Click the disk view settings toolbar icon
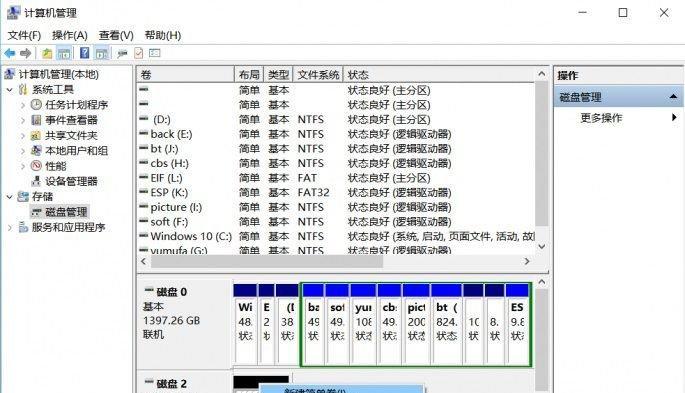The height and width of the screenshot is (393, 685). point(155,53)
